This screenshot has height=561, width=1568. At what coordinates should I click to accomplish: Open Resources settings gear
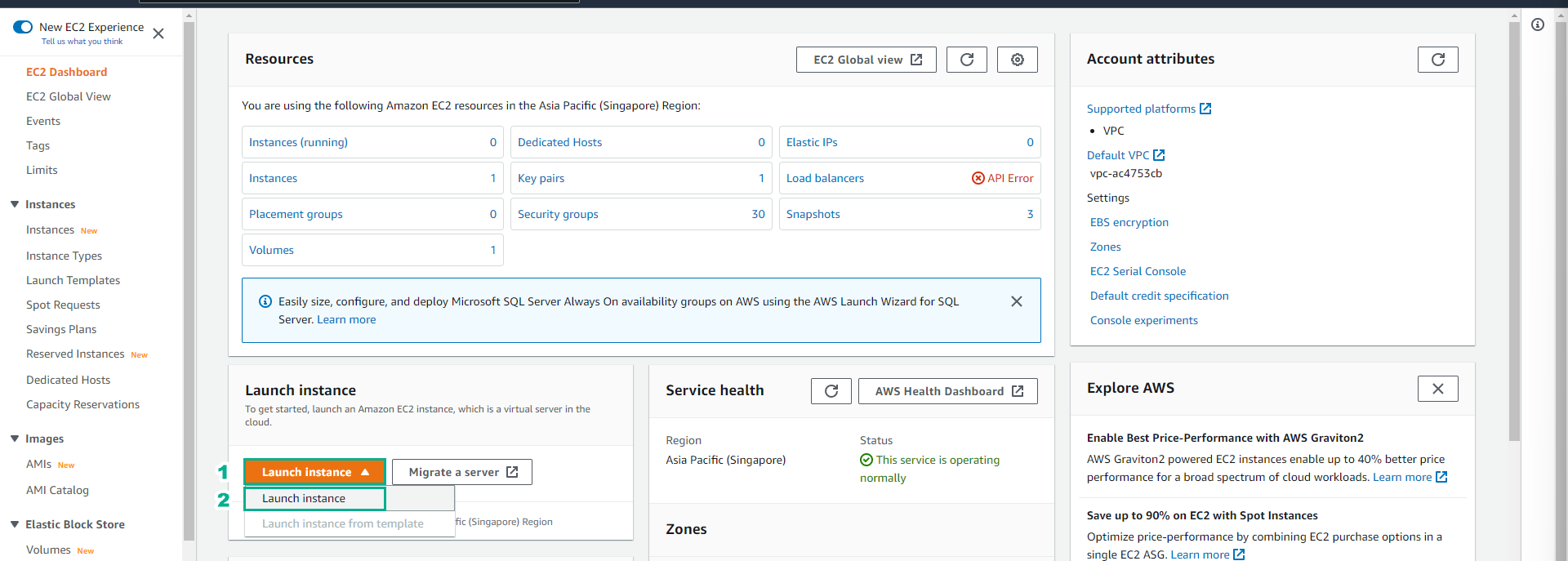pyautogui.click(x=1018, y=60)
